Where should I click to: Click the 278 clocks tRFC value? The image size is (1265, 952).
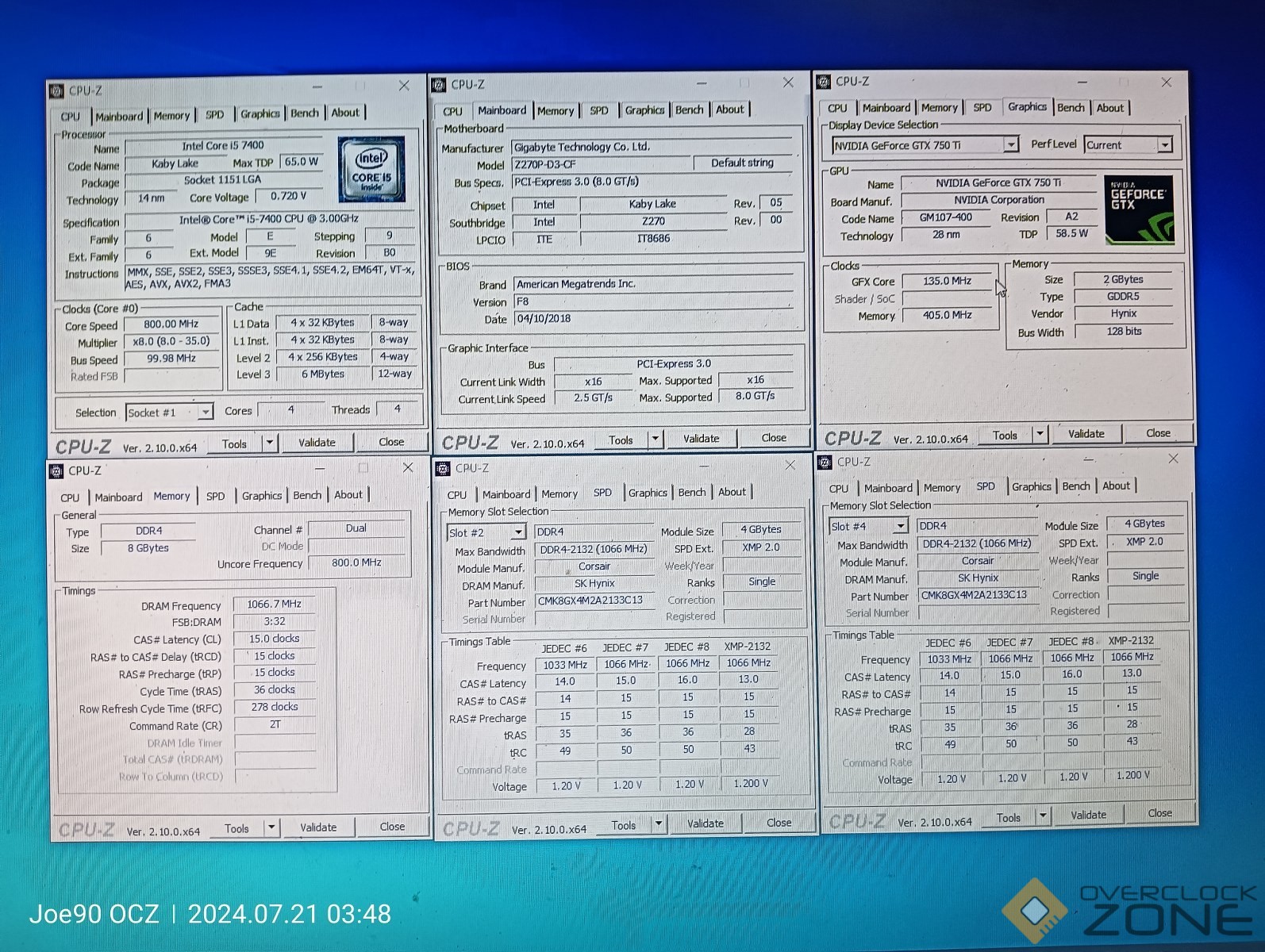coord(275,707)
